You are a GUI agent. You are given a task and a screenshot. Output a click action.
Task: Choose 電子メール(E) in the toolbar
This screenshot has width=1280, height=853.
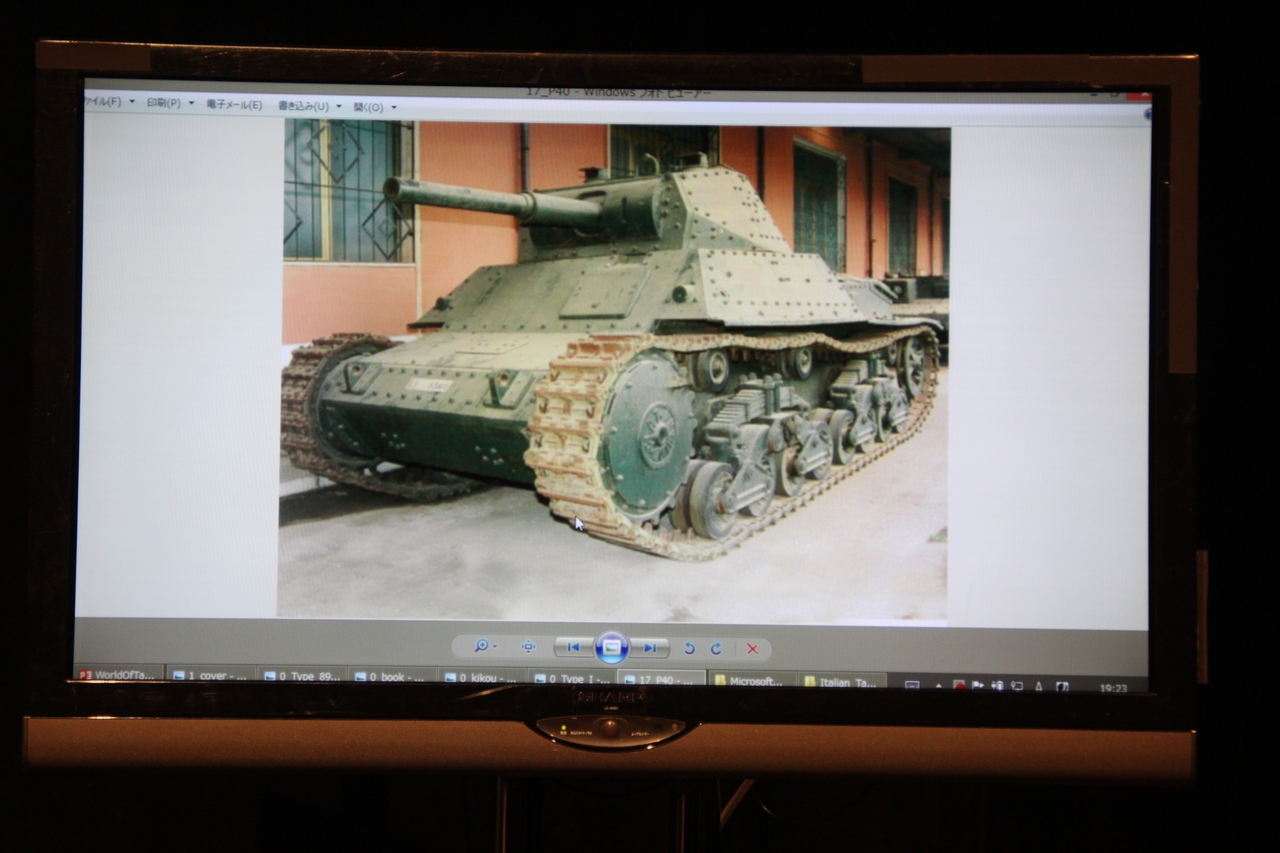coord(234,104)
